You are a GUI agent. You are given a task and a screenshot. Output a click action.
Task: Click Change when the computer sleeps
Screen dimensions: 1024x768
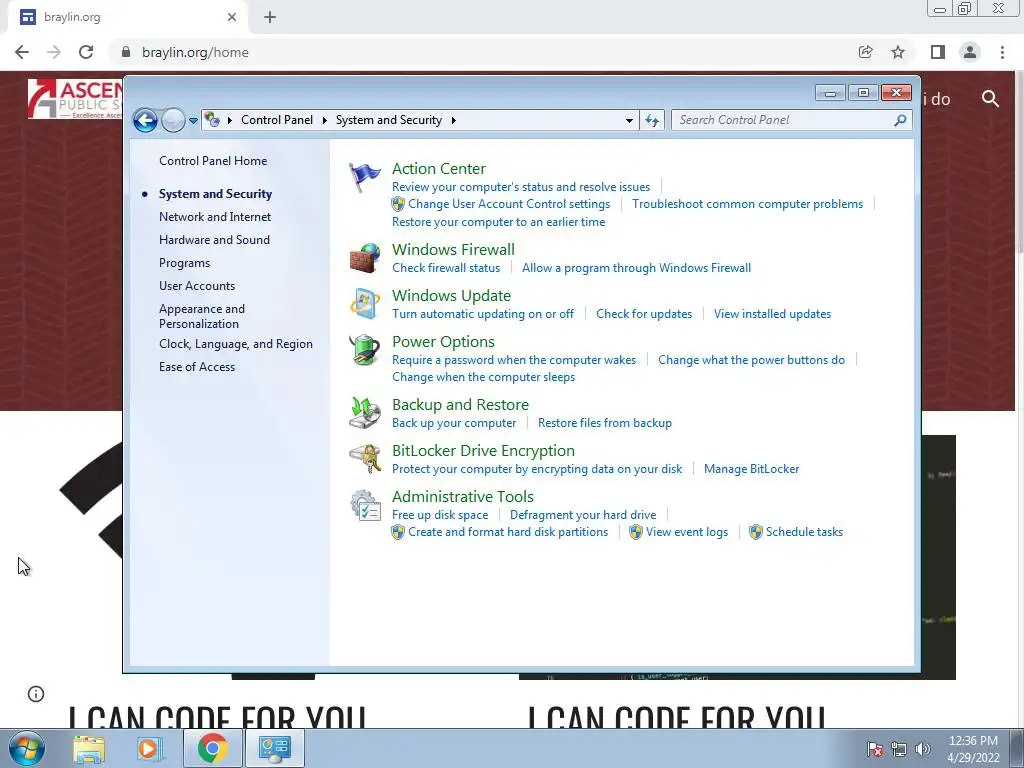pos(483,377)
